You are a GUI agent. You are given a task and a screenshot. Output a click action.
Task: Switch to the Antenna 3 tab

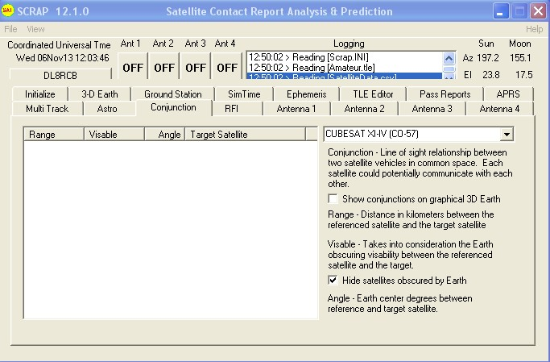(432, 109)
